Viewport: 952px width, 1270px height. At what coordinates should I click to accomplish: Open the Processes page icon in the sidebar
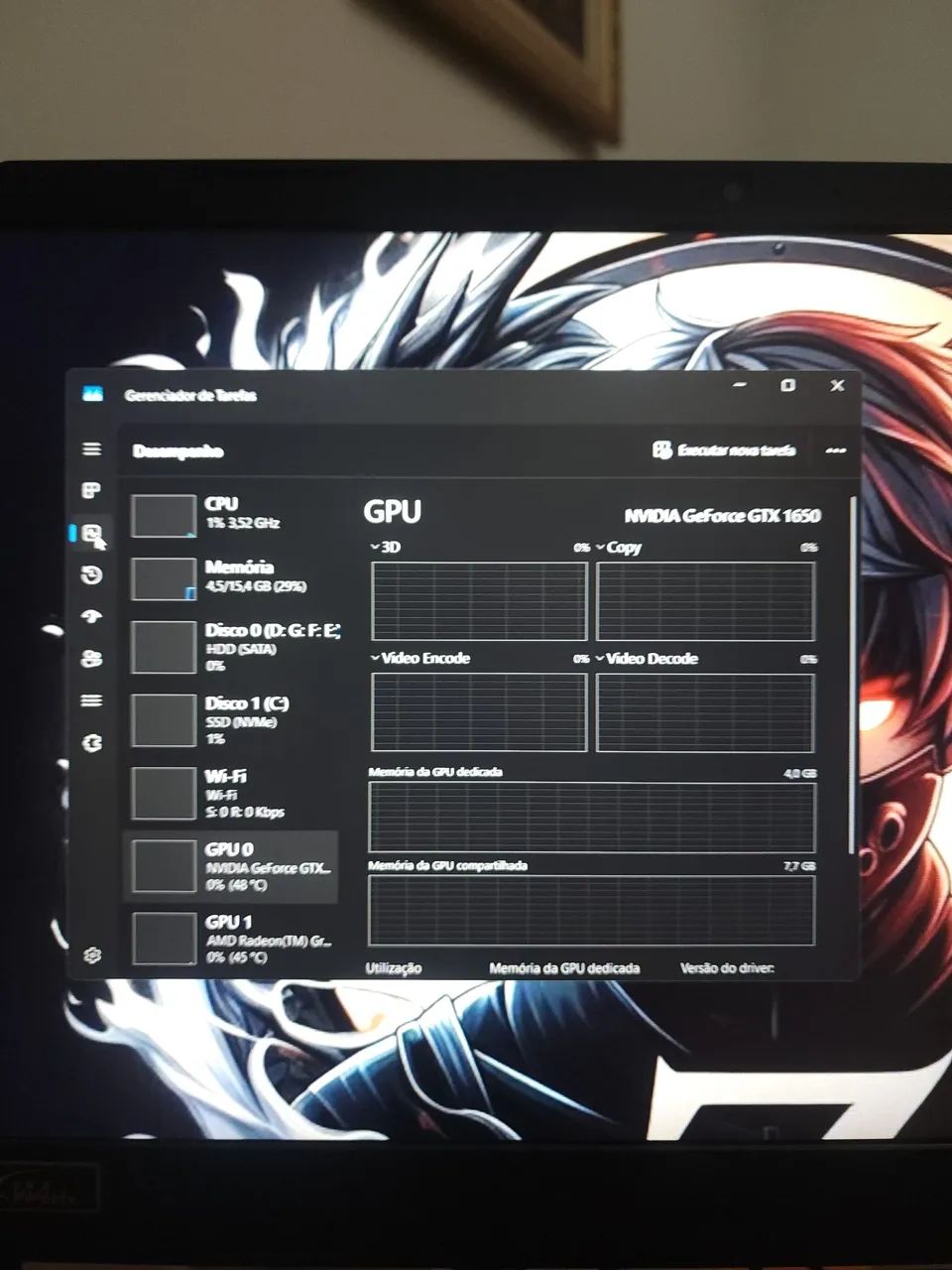(x=91, y=491)
